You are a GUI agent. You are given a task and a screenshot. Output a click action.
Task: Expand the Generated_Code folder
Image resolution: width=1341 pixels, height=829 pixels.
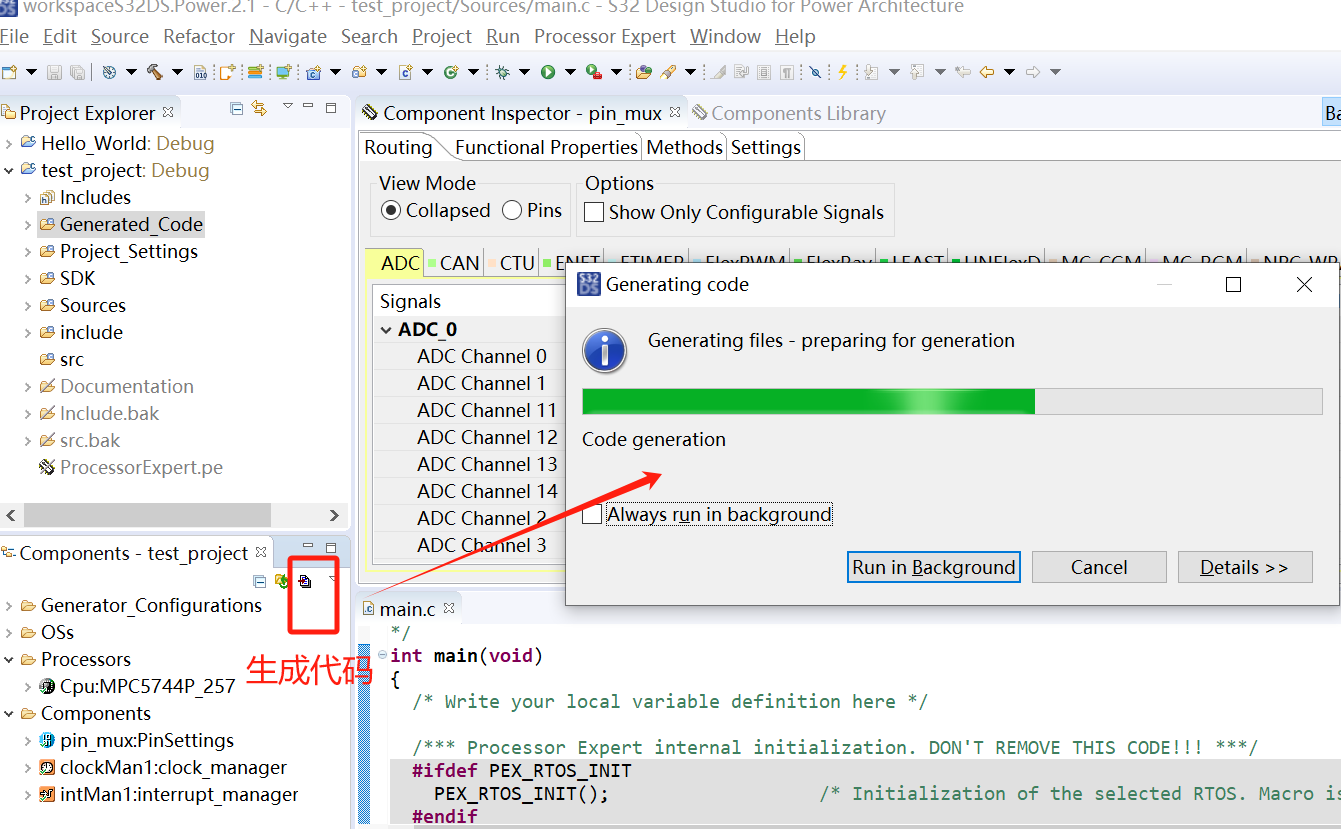(x=28, y=224)
